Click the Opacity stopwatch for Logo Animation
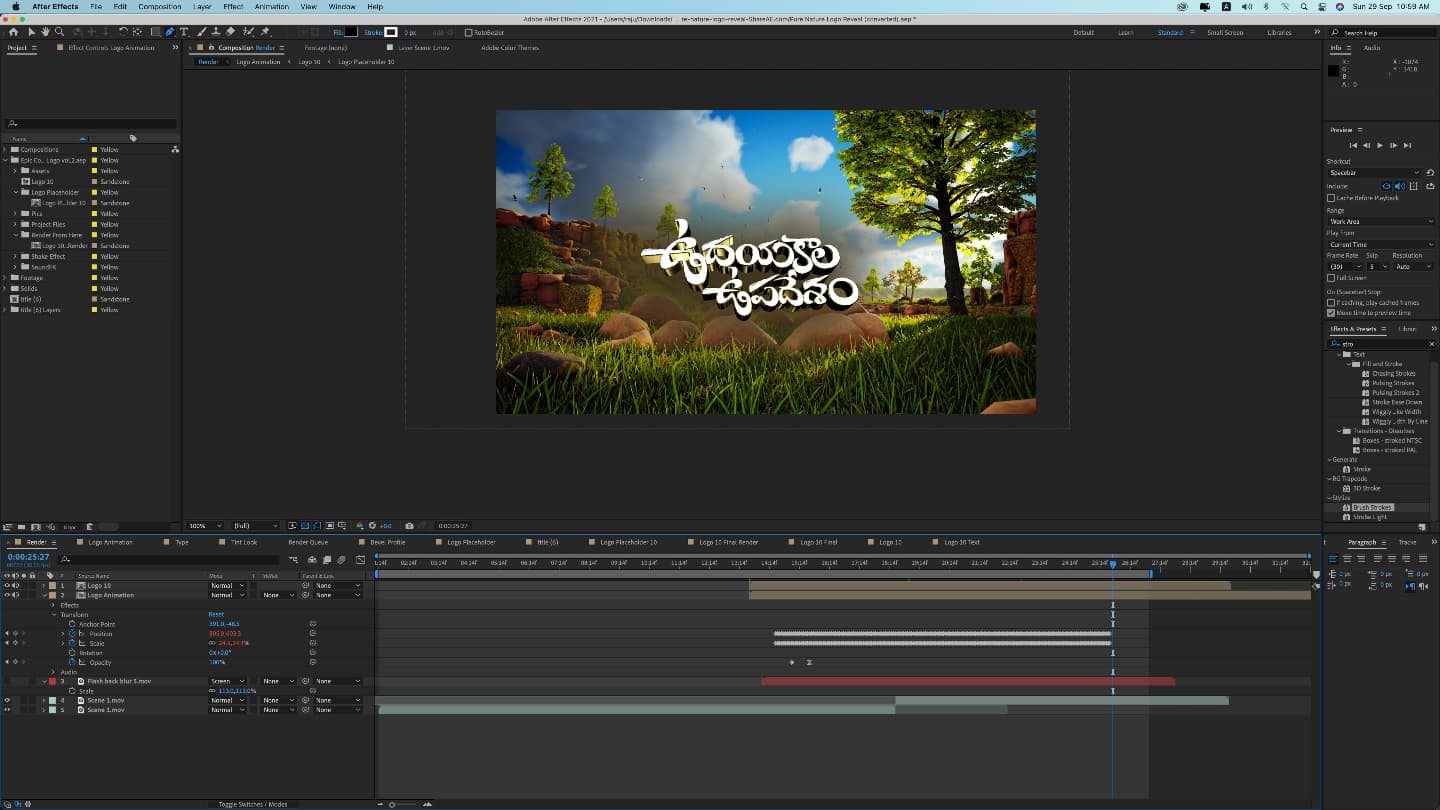The height and width of the screenshot is (810, 1440). (72, 662)
